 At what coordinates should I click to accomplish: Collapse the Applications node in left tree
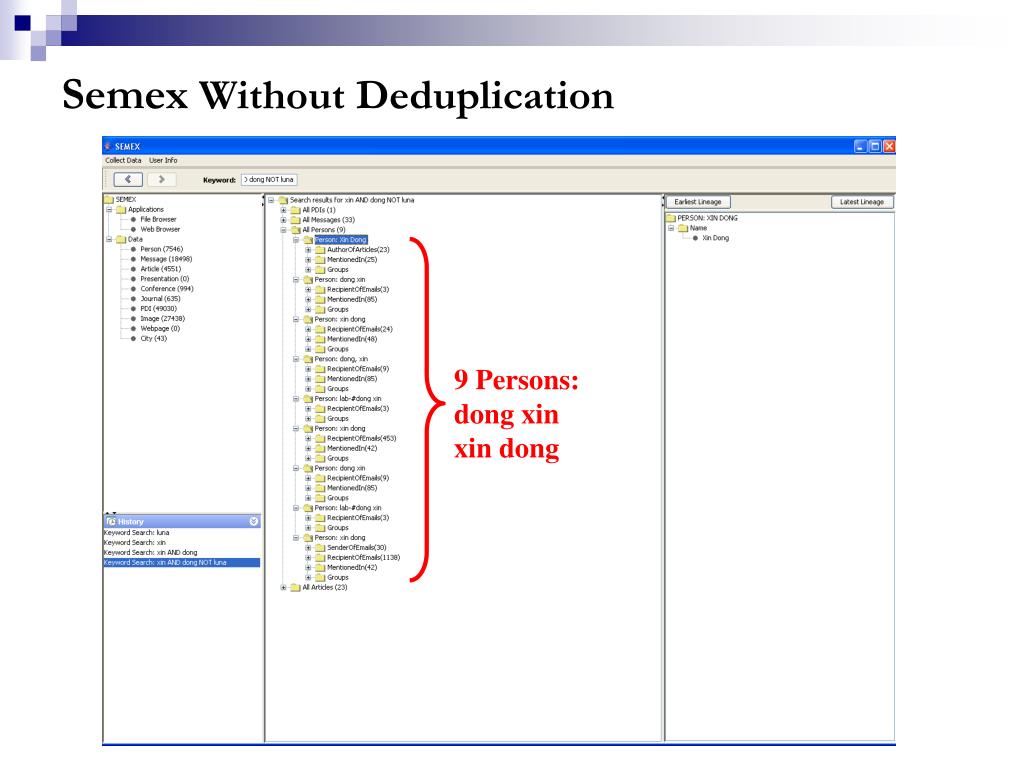coord(109,210)
